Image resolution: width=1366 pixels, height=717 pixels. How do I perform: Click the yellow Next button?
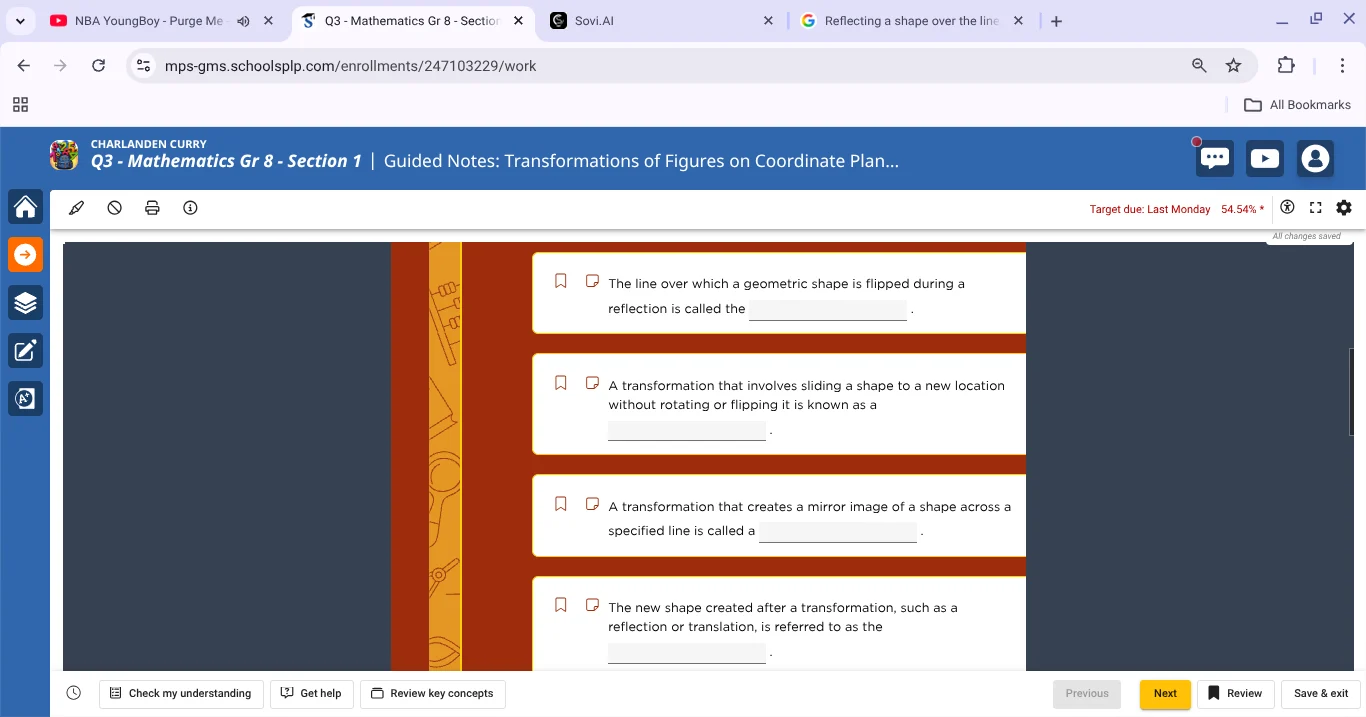coord(1165,693)
